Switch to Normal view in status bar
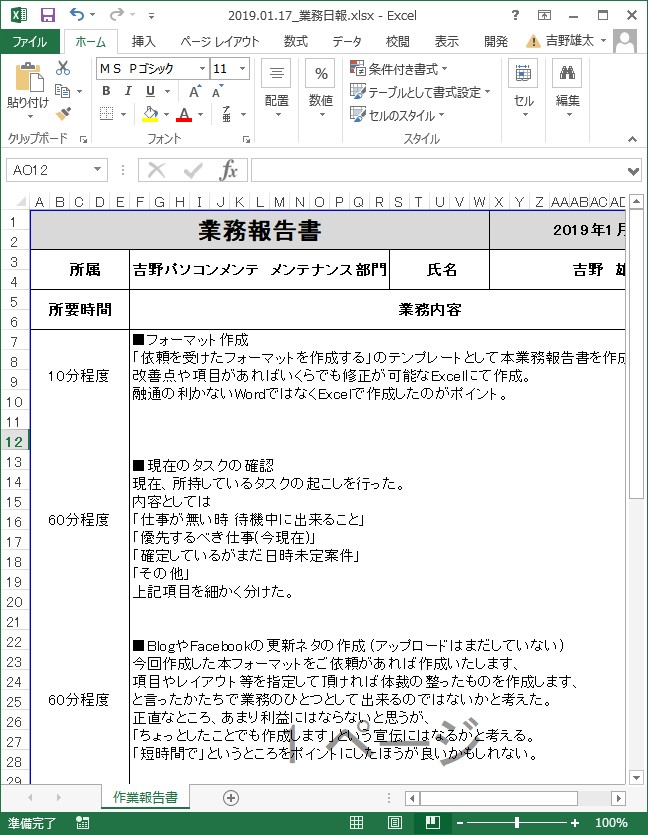Image resolution: width=648 pixels, height=835 pixels. point(356,823)
